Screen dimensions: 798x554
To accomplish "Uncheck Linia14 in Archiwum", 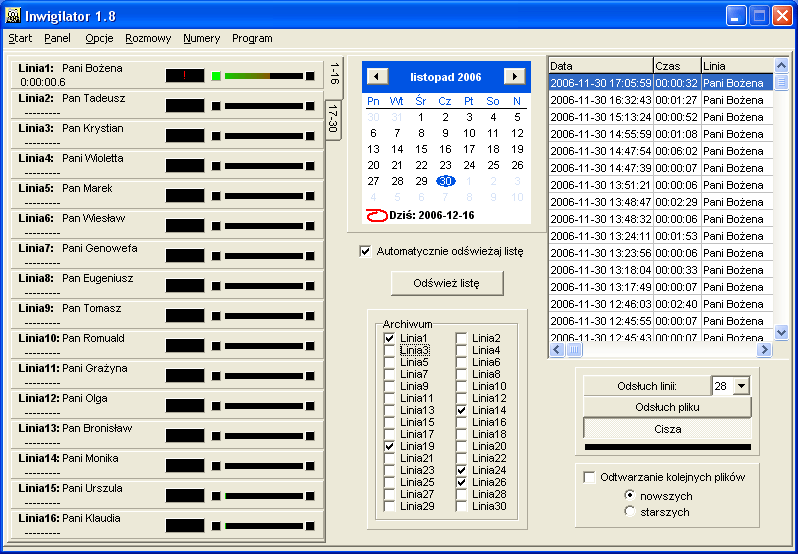I will point(461,410).
